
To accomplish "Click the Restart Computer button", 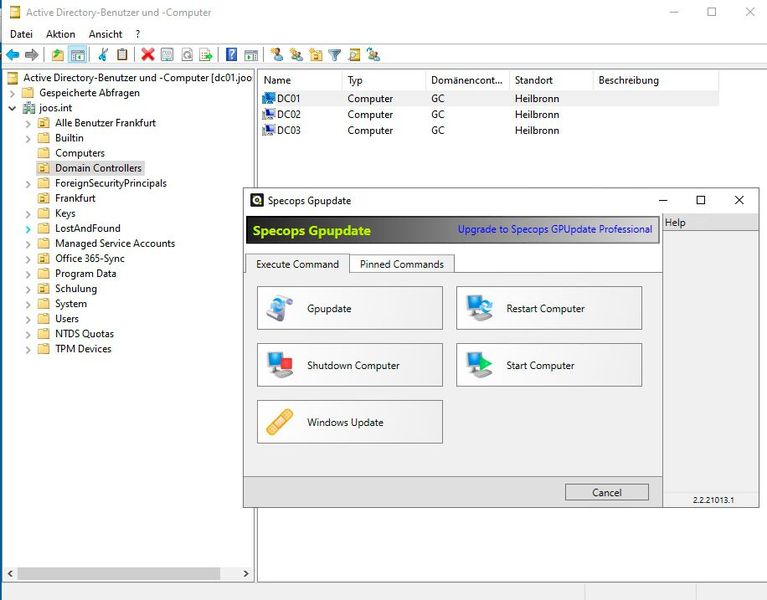I will click(549, 308).
